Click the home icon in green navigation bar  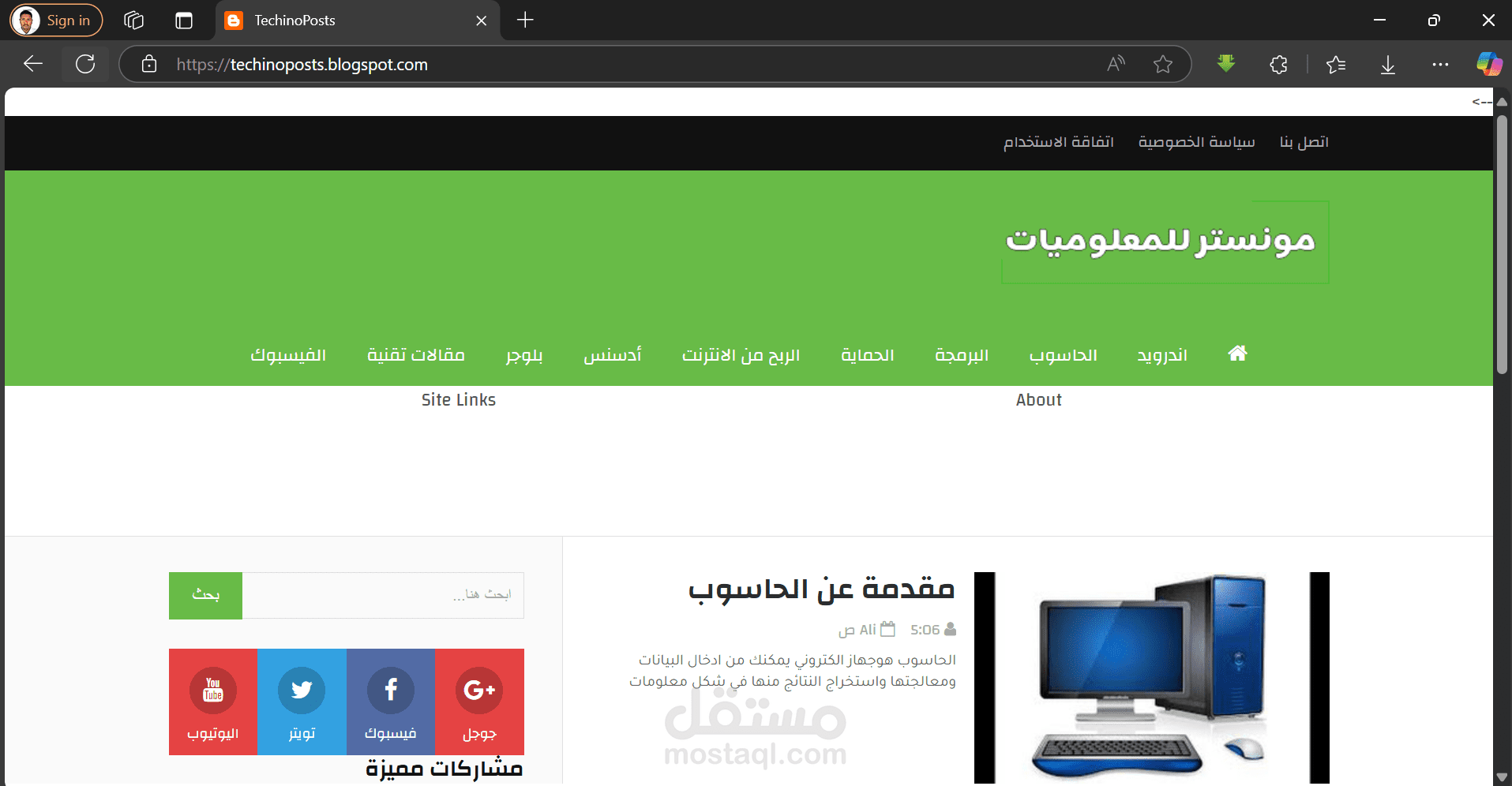[x=1236, y=354]
